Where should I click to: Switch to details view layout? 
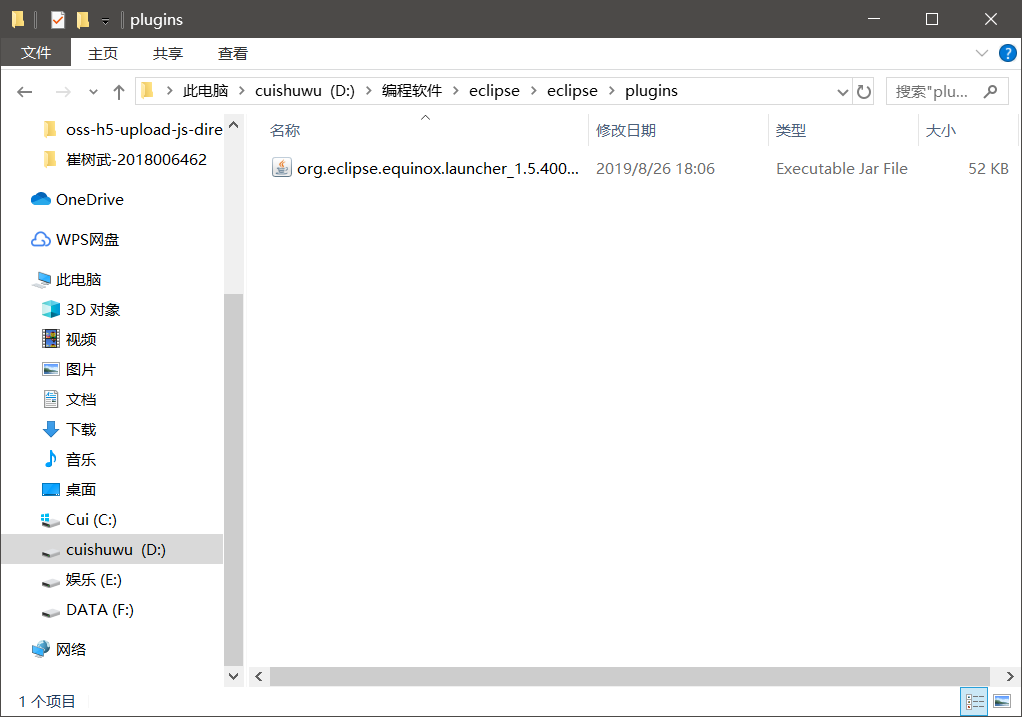point(975,701)
